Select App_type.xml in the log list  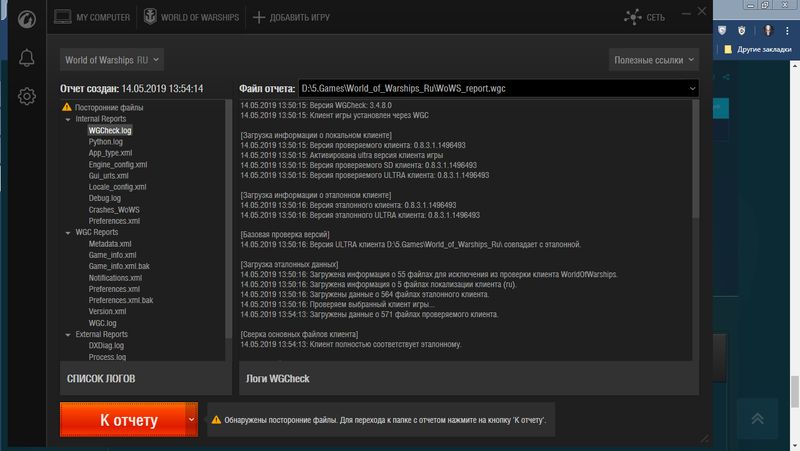tap(110, 153)
